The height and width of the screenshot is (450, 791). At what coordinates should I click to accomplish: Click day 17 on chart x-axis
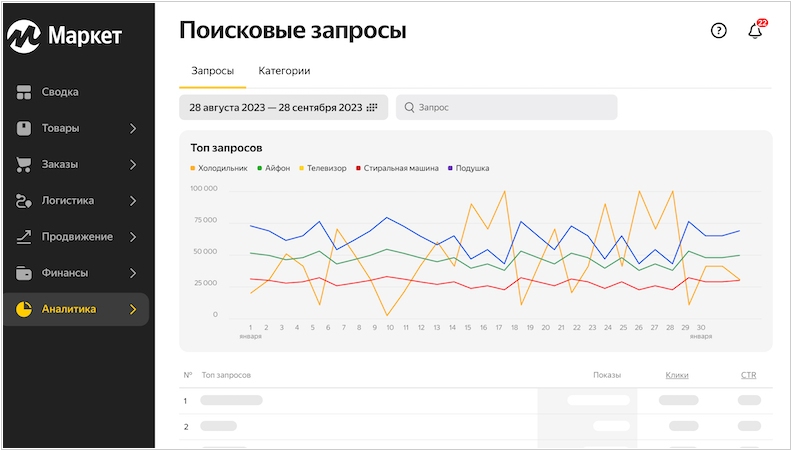499,327
